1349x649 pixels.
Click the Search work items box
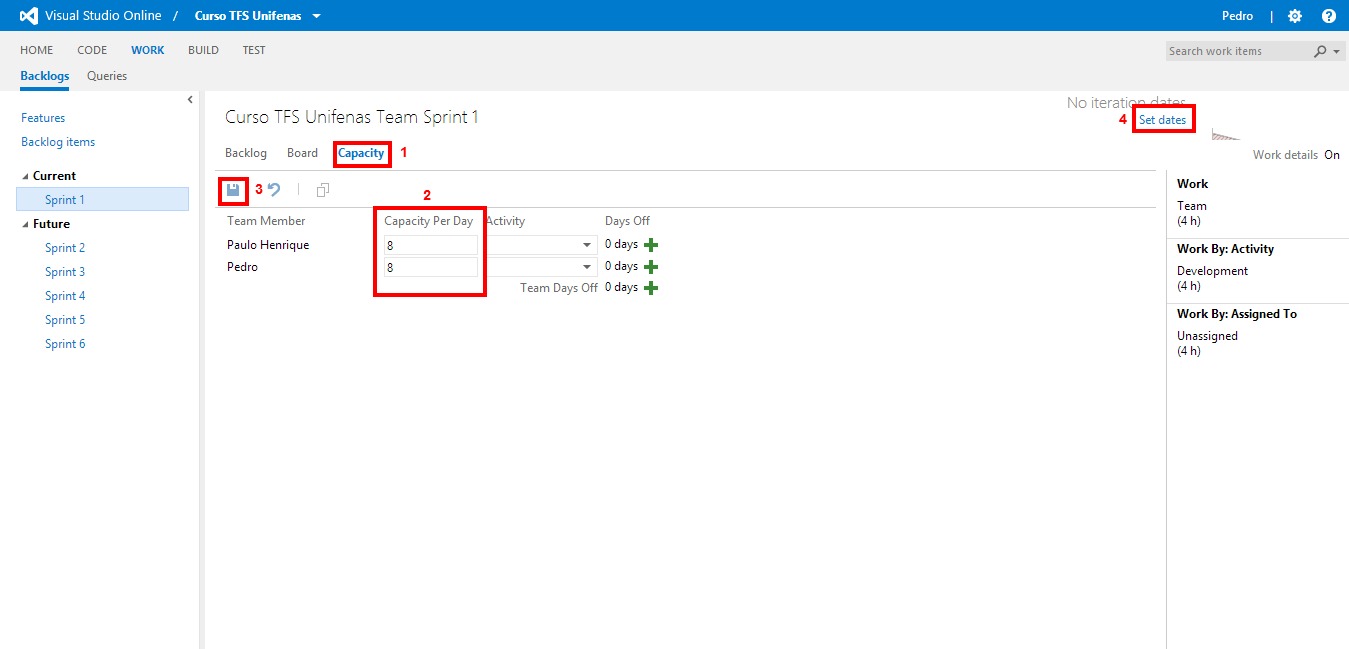(x=1238, y=51)
